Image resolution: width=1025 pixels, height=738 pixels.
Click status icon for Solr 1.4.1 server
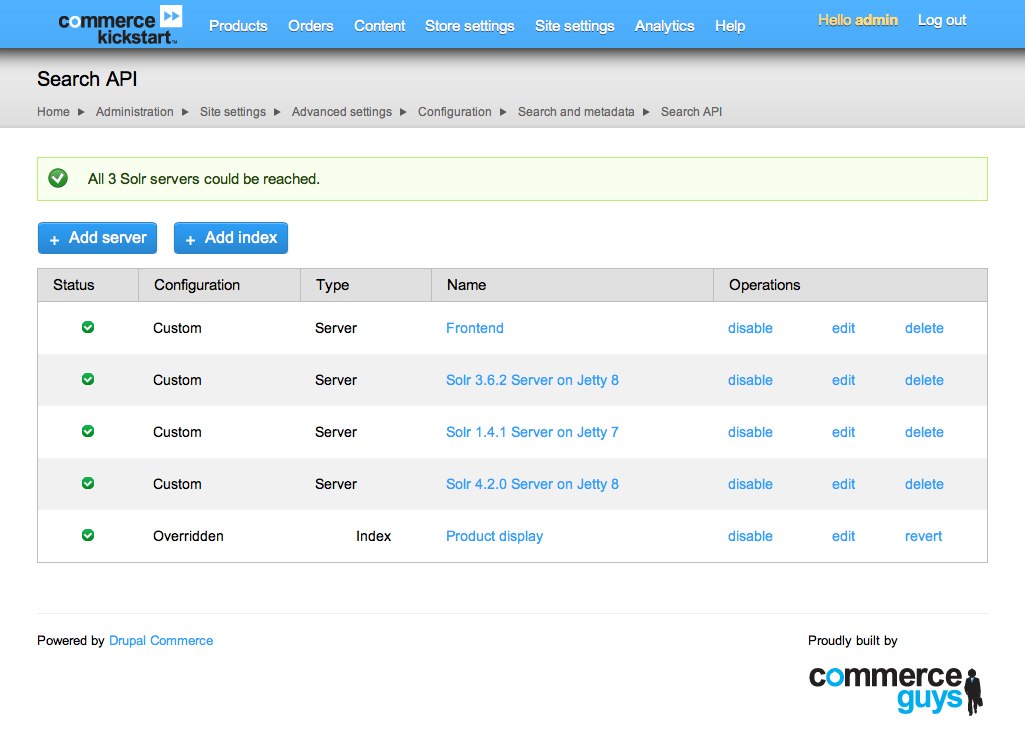click(x=88, y=431)
